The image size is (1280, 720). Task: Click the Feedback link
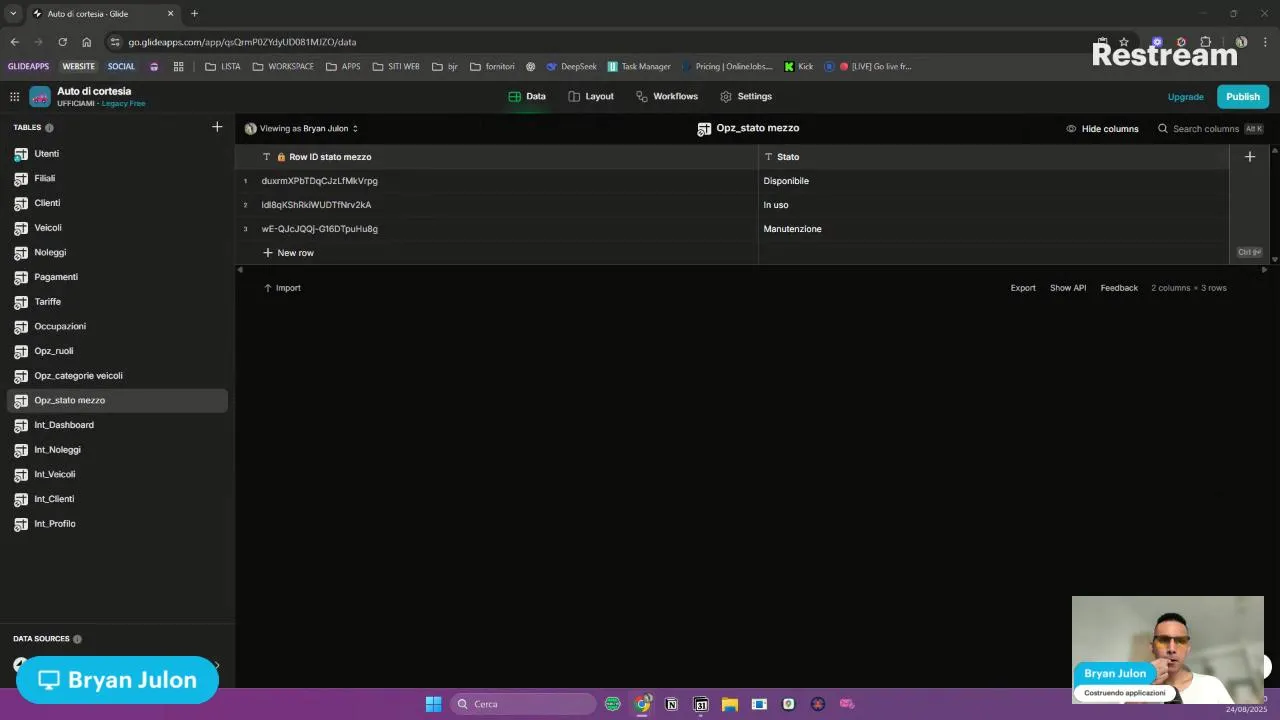pos(1119,288)
